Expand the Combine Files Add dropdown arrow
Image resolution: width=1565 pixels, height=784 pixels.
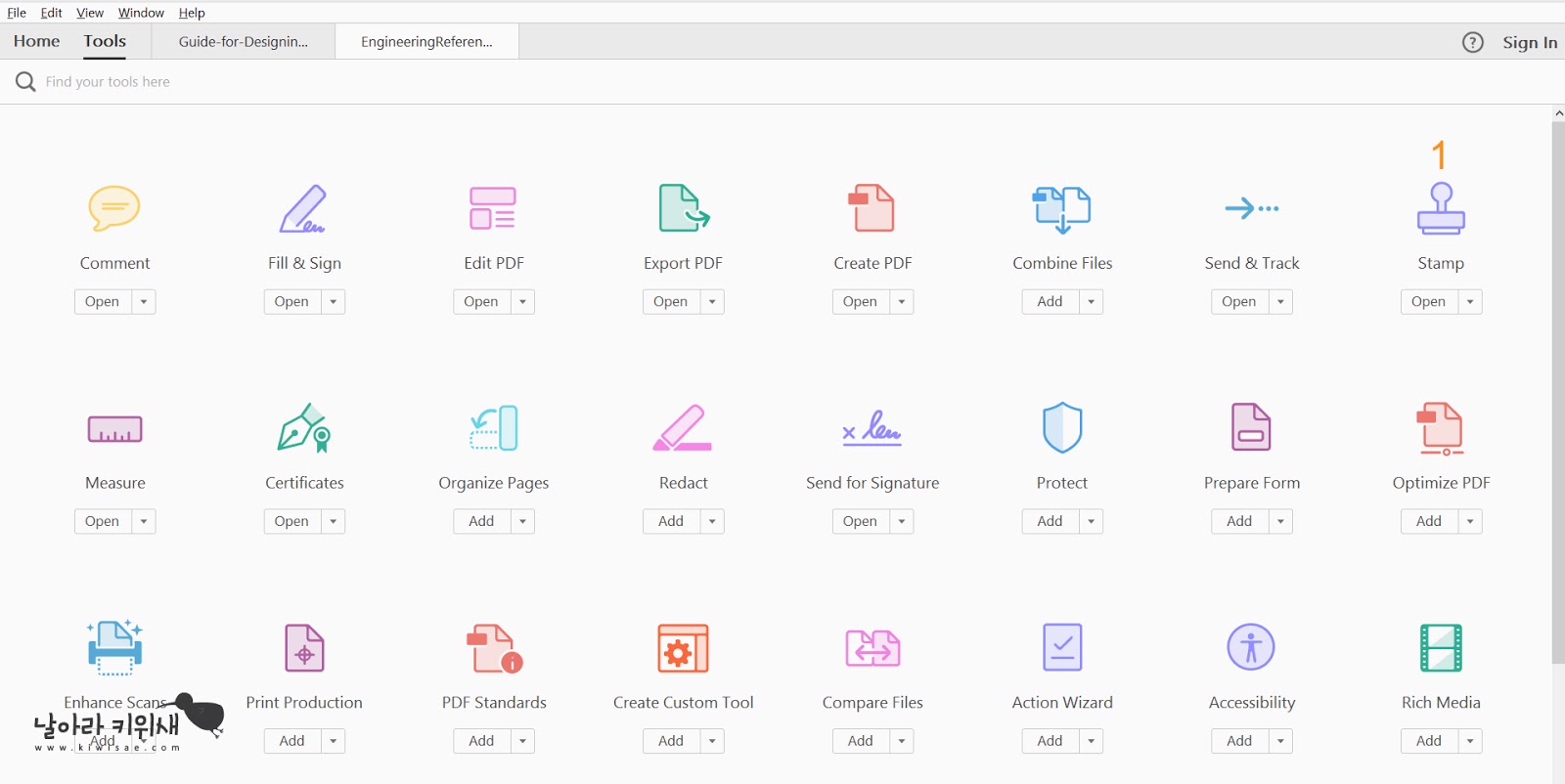click(x=1092, y=302)
